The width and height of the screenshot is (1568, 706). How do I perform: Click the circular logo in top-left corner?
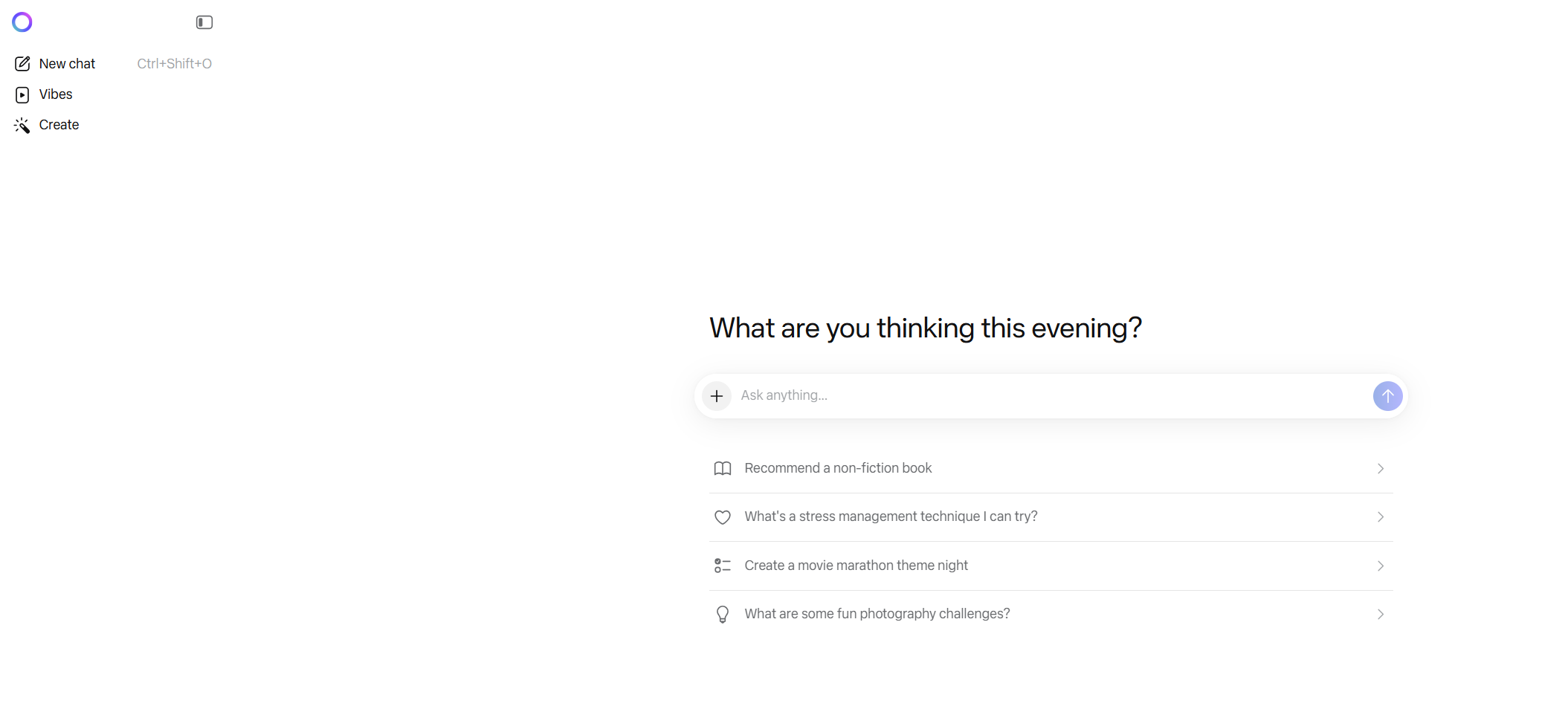coord(22,22)
